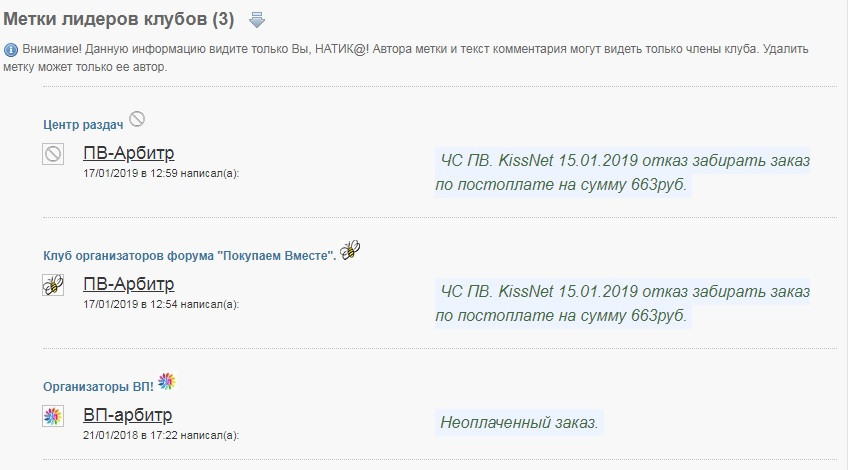Click the crossed-circle avatar of first ПВ-Арбитр

pyautogui.click(x=53, y=154)
